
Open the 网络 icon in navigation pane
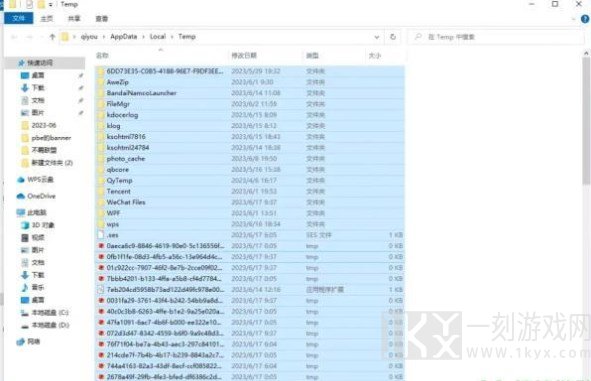point(21,341)
